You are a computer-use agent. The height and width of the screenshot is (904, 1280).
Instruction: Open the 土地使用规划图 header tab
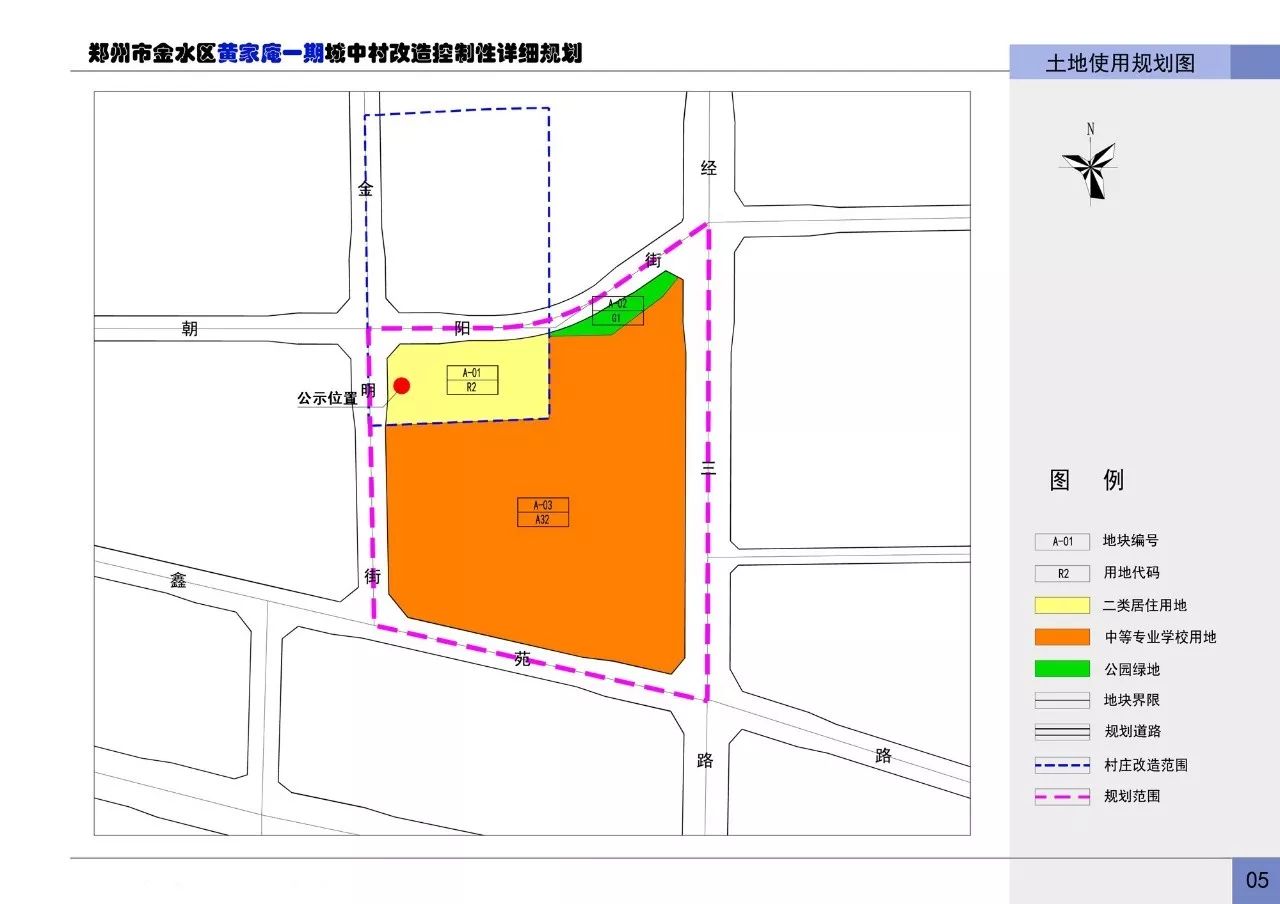click(x=1119, y=63)
